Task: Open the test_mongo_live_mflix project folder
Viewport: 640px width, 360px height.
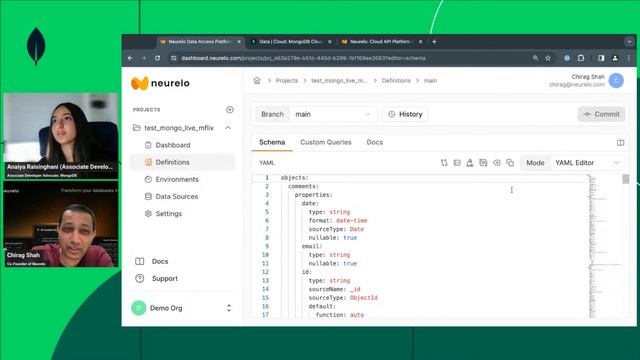Action: 179,128
